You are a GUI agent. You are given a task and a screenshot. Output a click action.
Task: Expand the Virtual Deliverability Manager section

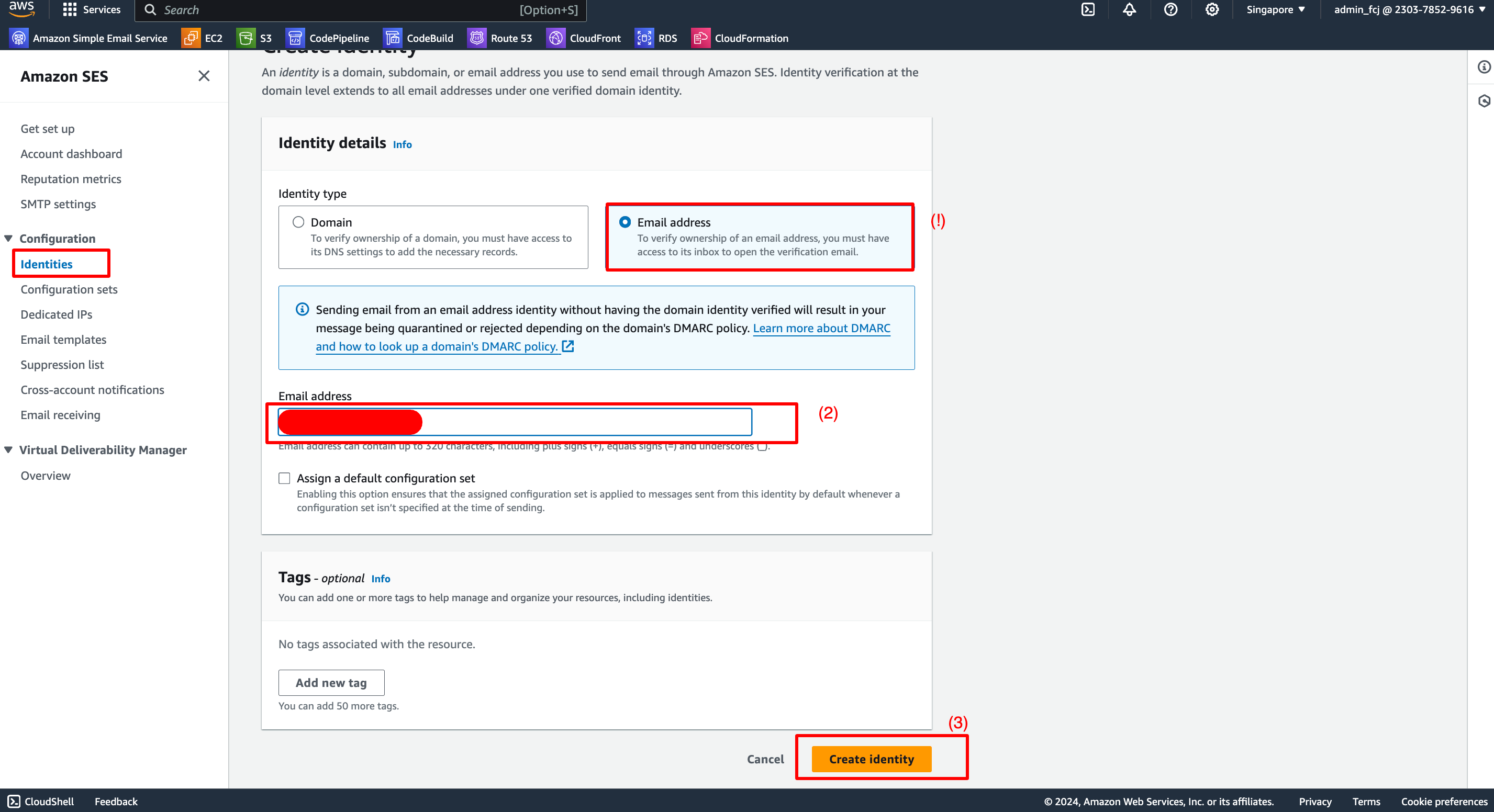(9, 450)
